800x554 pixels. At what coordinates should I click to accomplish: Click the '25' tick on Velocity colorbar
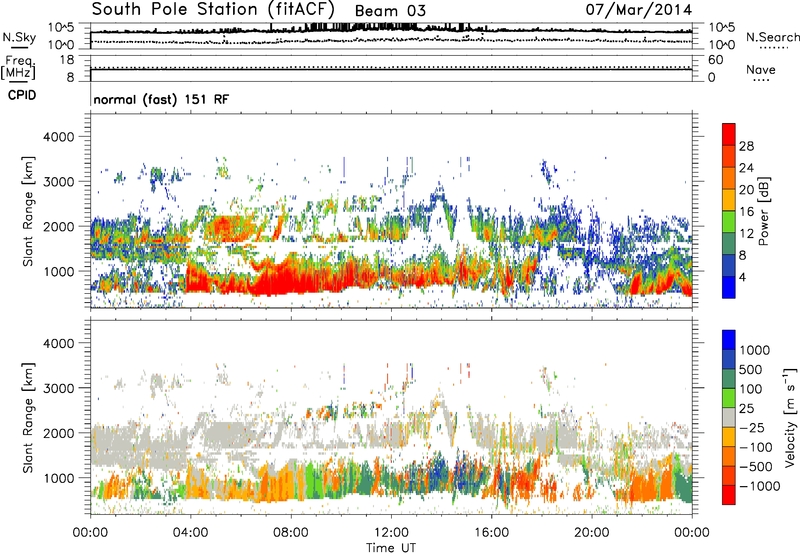click(x=746, y=408)
